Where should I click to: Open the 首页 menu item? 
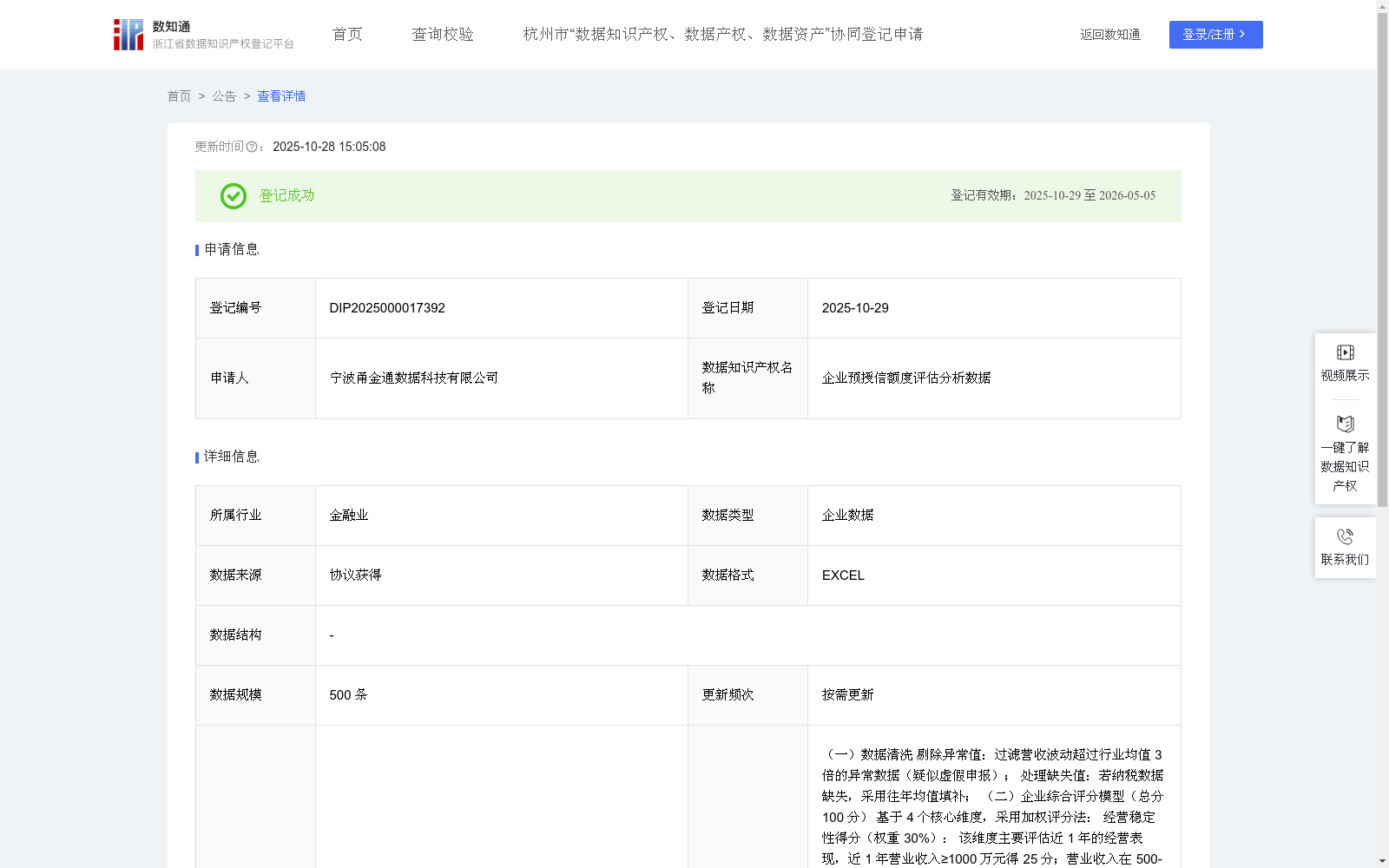coord(347,35)
